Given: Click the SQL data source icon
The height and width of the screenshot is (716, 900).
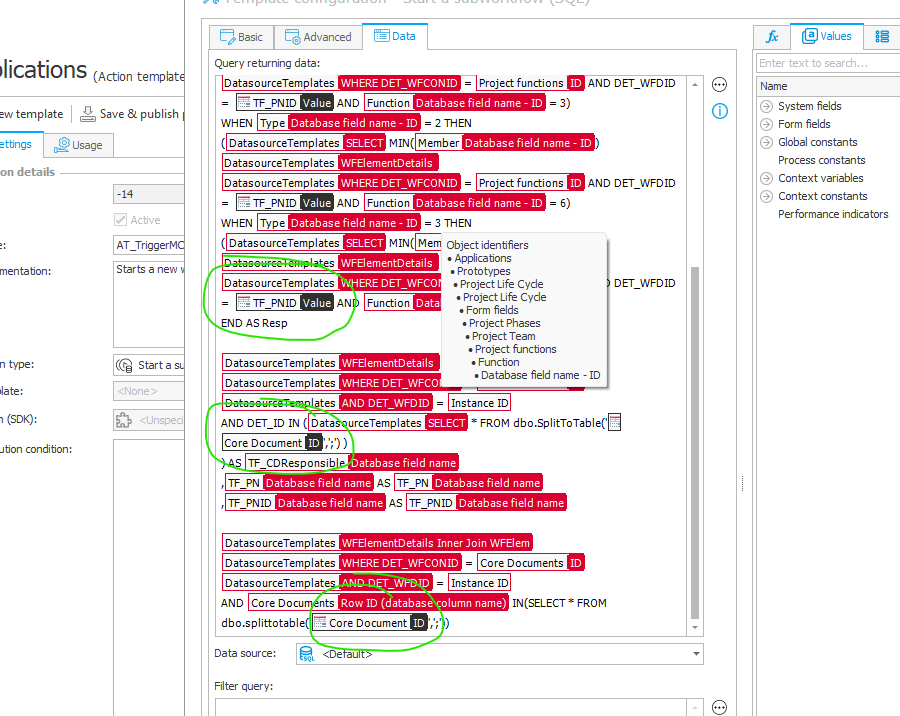Looking at the screenshot, I should click(x=307, y=654).
